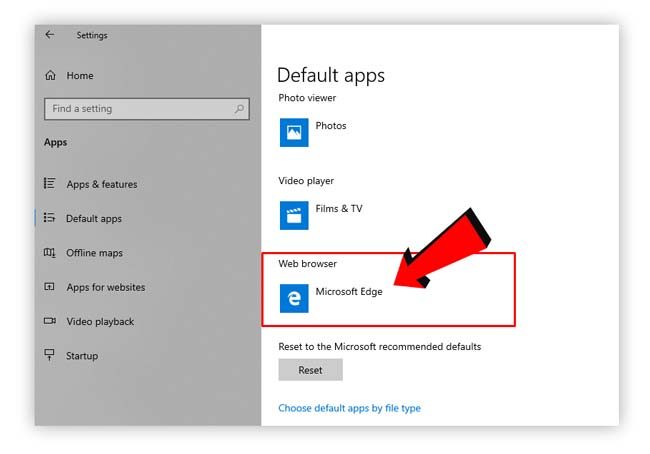
Task: Click the Films & TV tile icon
Action: (x=294, y=216)
